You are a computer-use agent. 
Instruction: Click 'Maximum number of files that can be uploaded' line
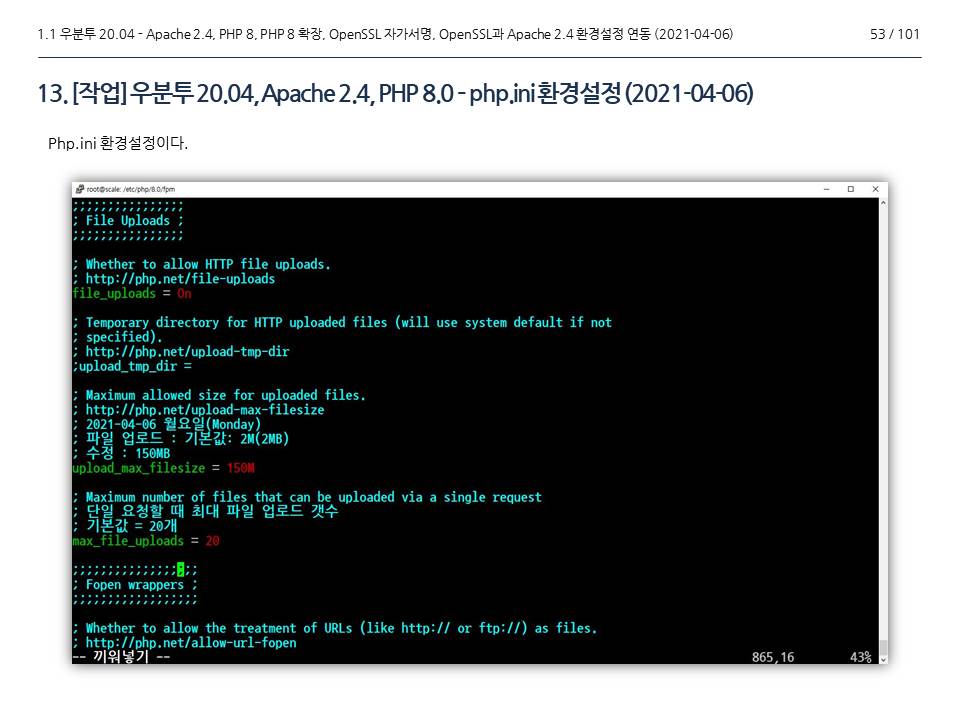(307, 497)
